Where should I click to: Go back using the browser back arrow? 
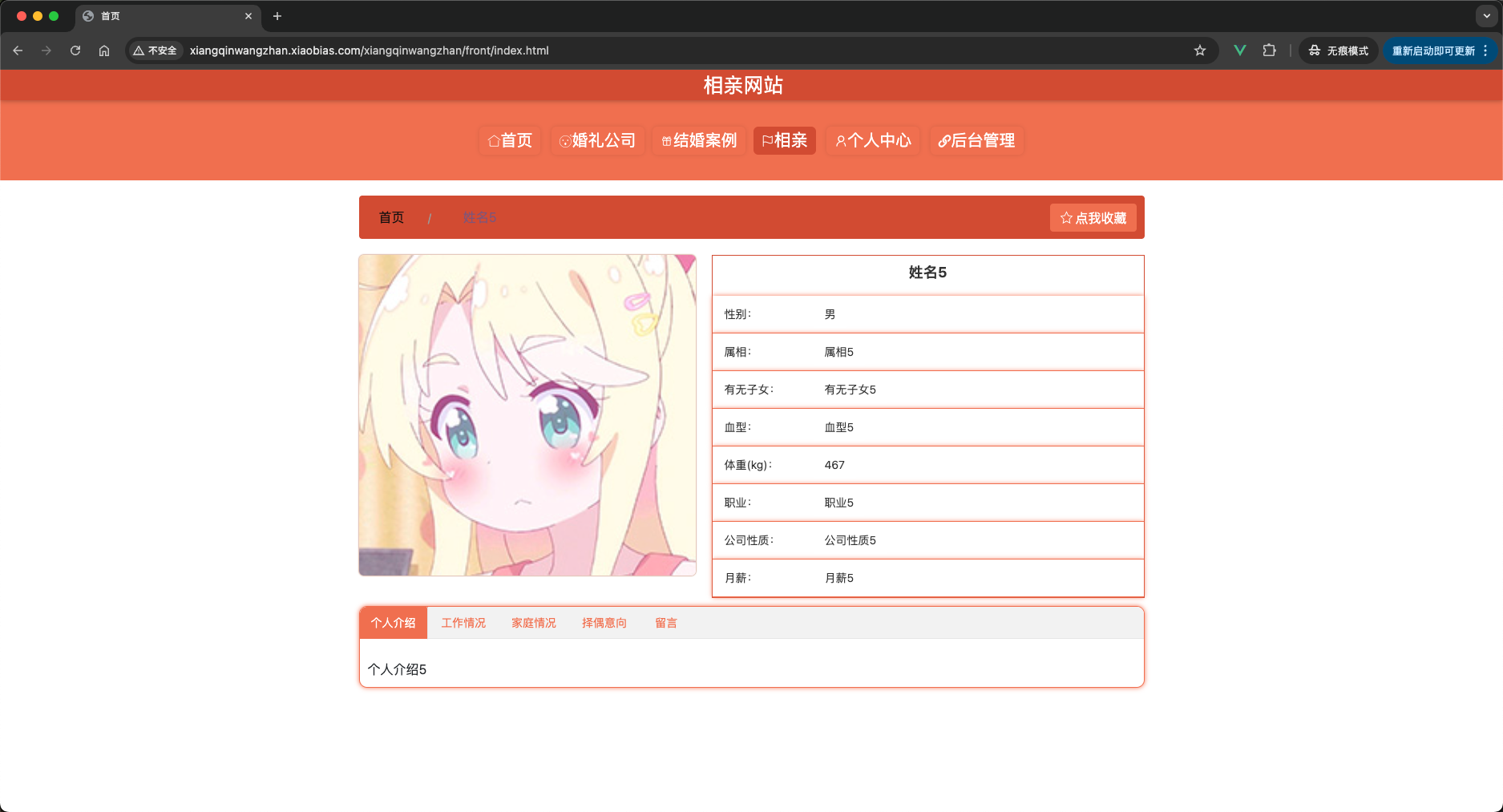(18, 50)
